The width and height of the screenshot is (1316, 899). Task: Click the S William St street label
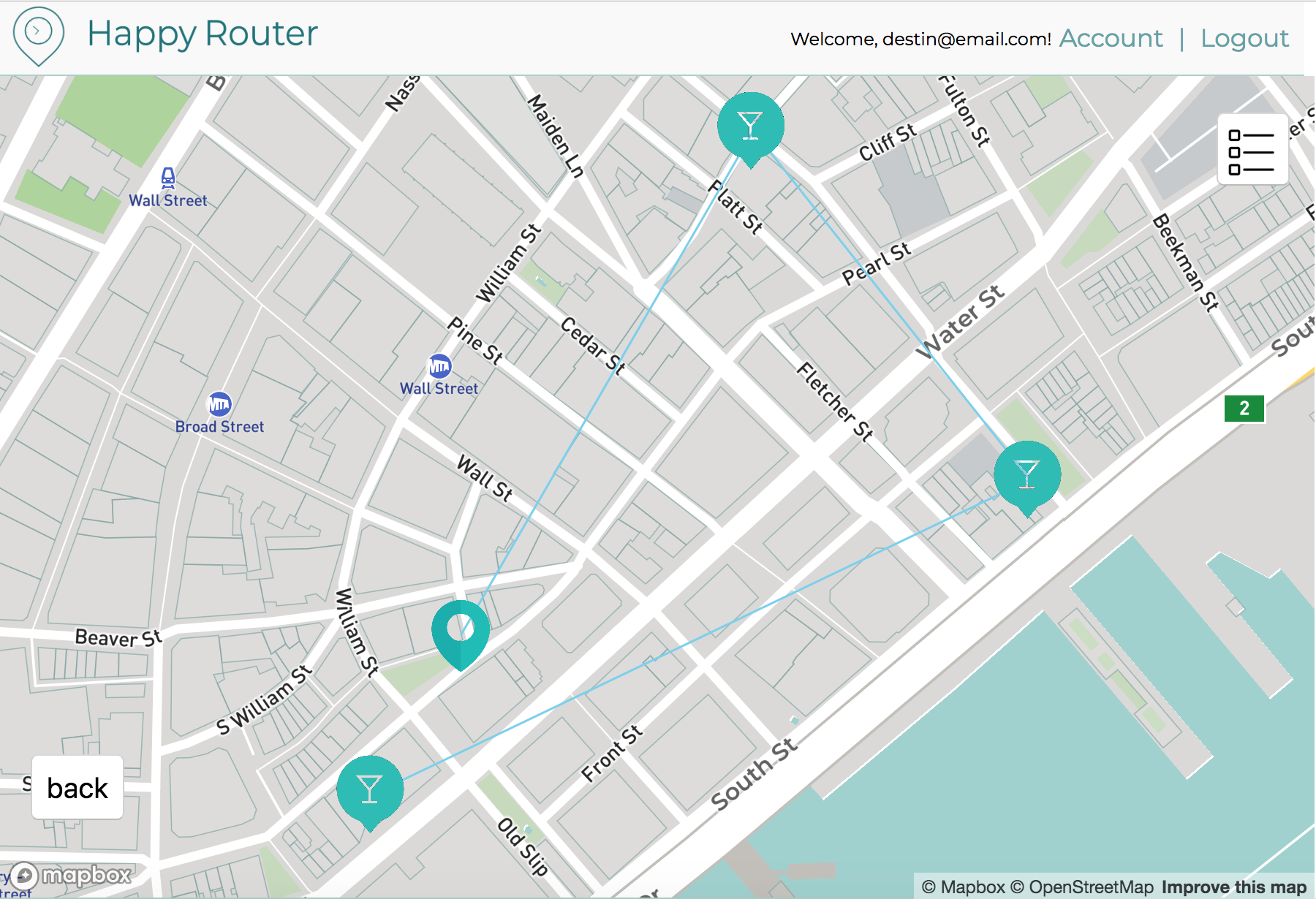[x=265, y=699]
